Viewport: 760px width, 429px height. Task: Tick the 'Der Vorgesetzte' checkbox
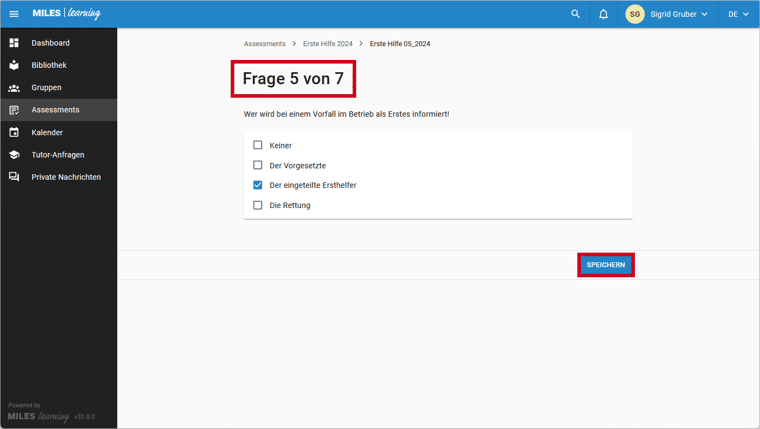(258, 165)
